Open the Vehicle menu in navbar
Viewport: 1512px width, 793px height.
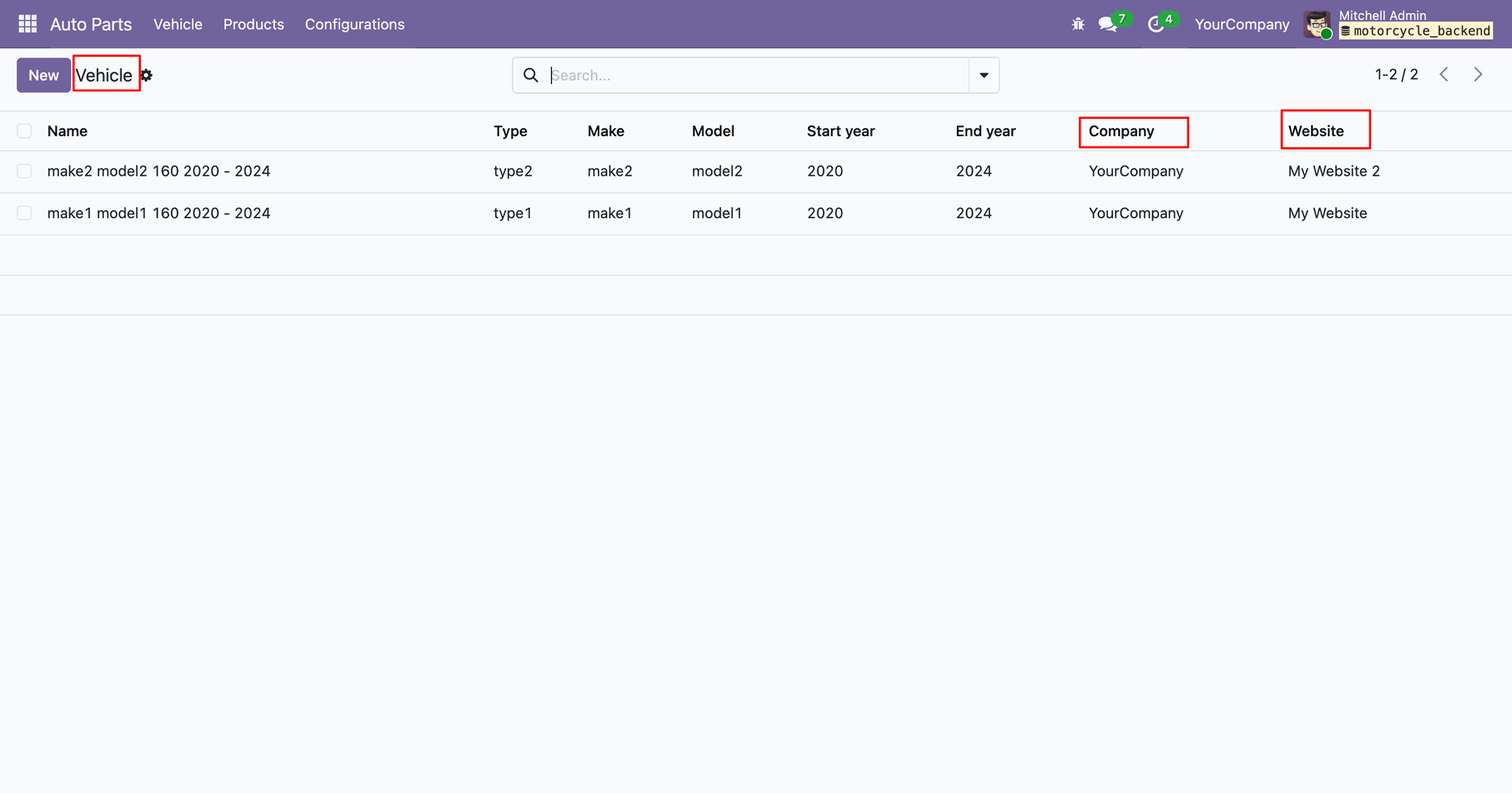click(177, 24)
